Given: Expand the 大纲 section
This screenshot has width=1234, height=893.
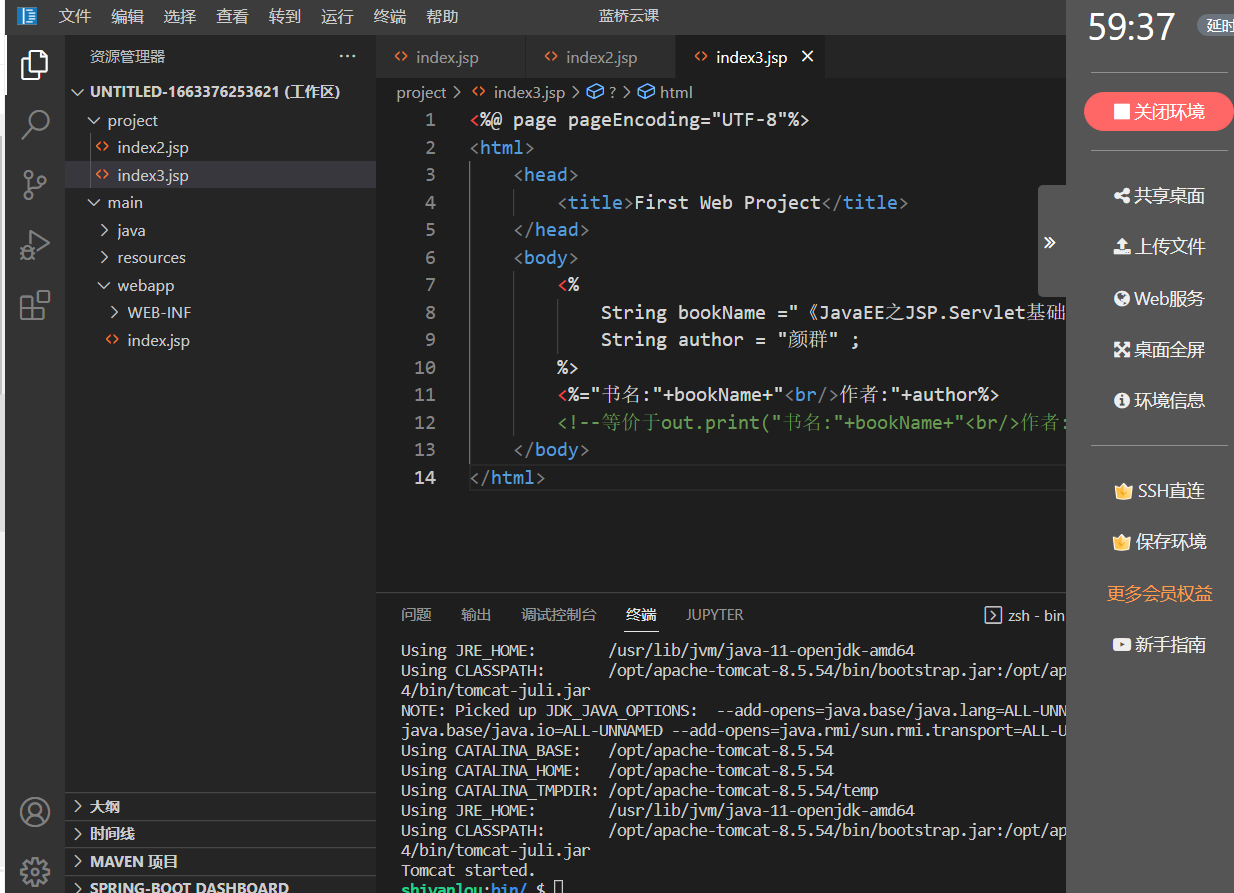Looking at the screenshot, I should (221, 806).
